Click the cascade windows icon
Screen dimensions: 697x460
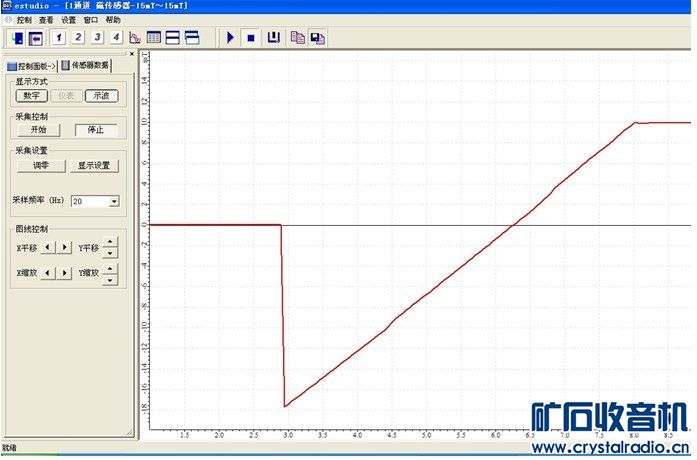(192, 38)
